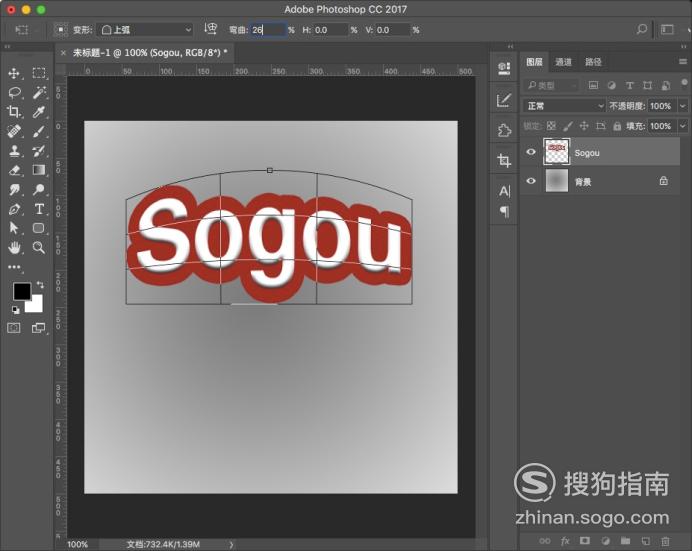Close the 未标题-1 document tab
Image resolution: width=692 pixels, height=551 pixels.
tap(63, 53)
